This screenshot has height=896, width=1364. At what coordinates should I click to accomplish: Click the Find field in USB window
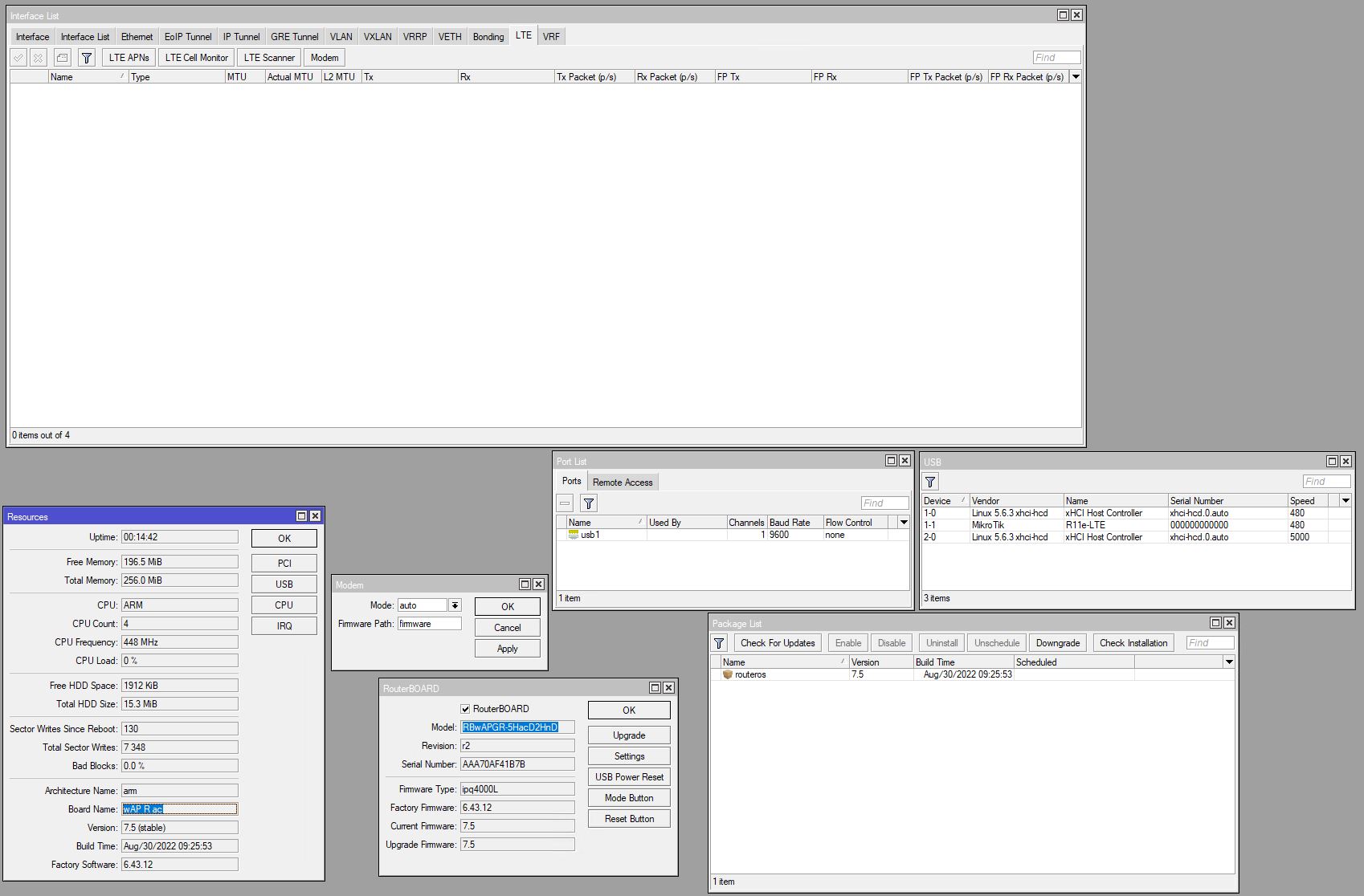pos(1326,482)
